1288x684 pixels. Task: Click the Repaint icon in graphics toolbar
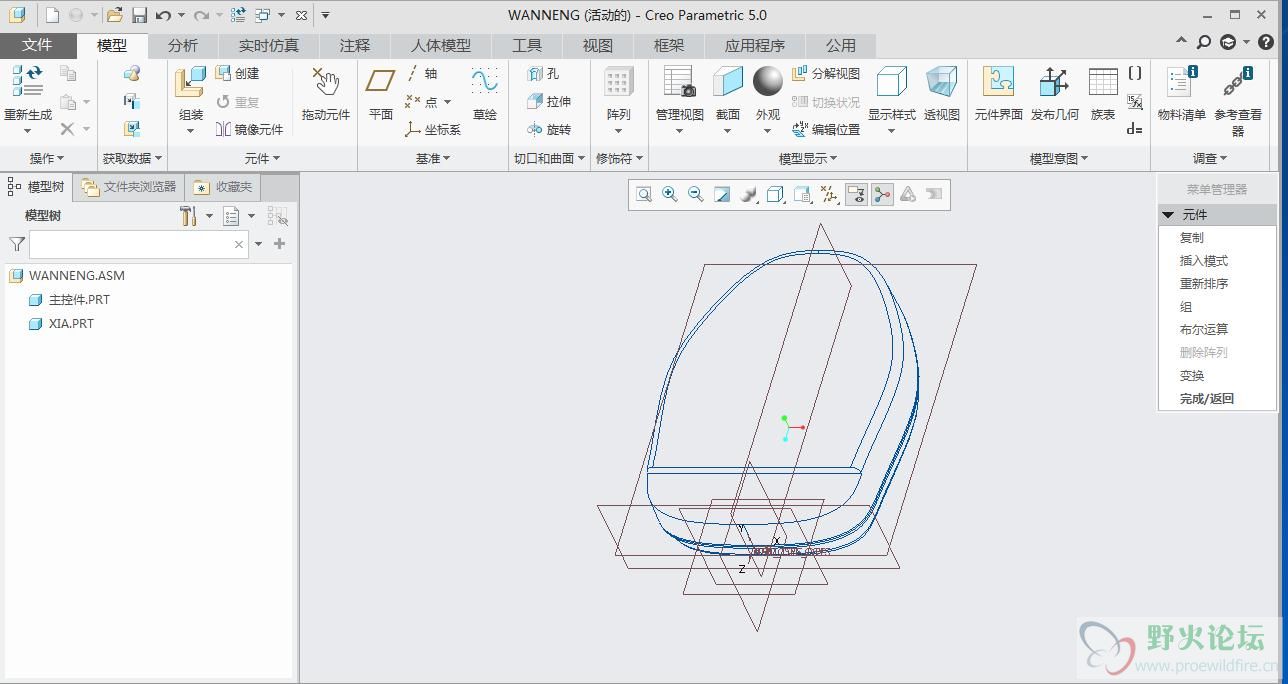click(x=722, y=195)
